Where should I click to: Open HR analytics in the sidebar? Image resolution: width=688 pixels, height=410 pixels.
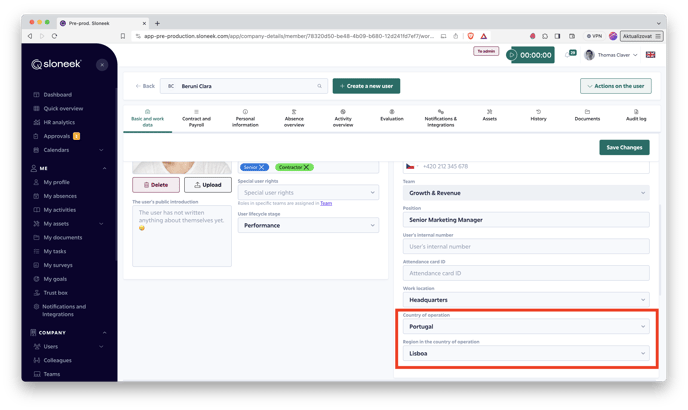(x=59, y=122)
